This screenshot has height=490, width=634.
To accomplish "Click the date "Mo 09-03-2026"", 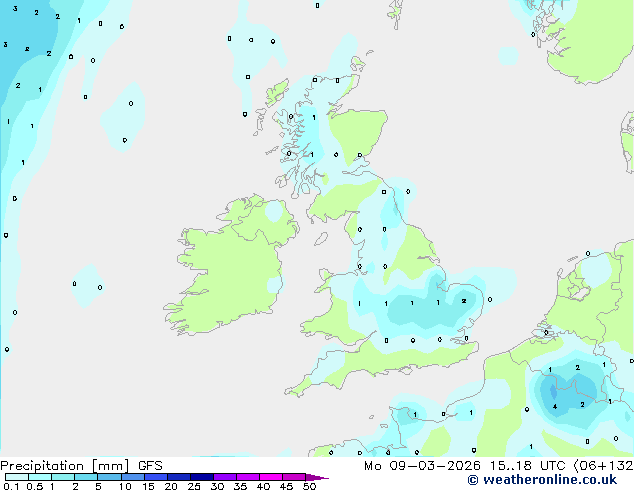I will tap(422, 466).
